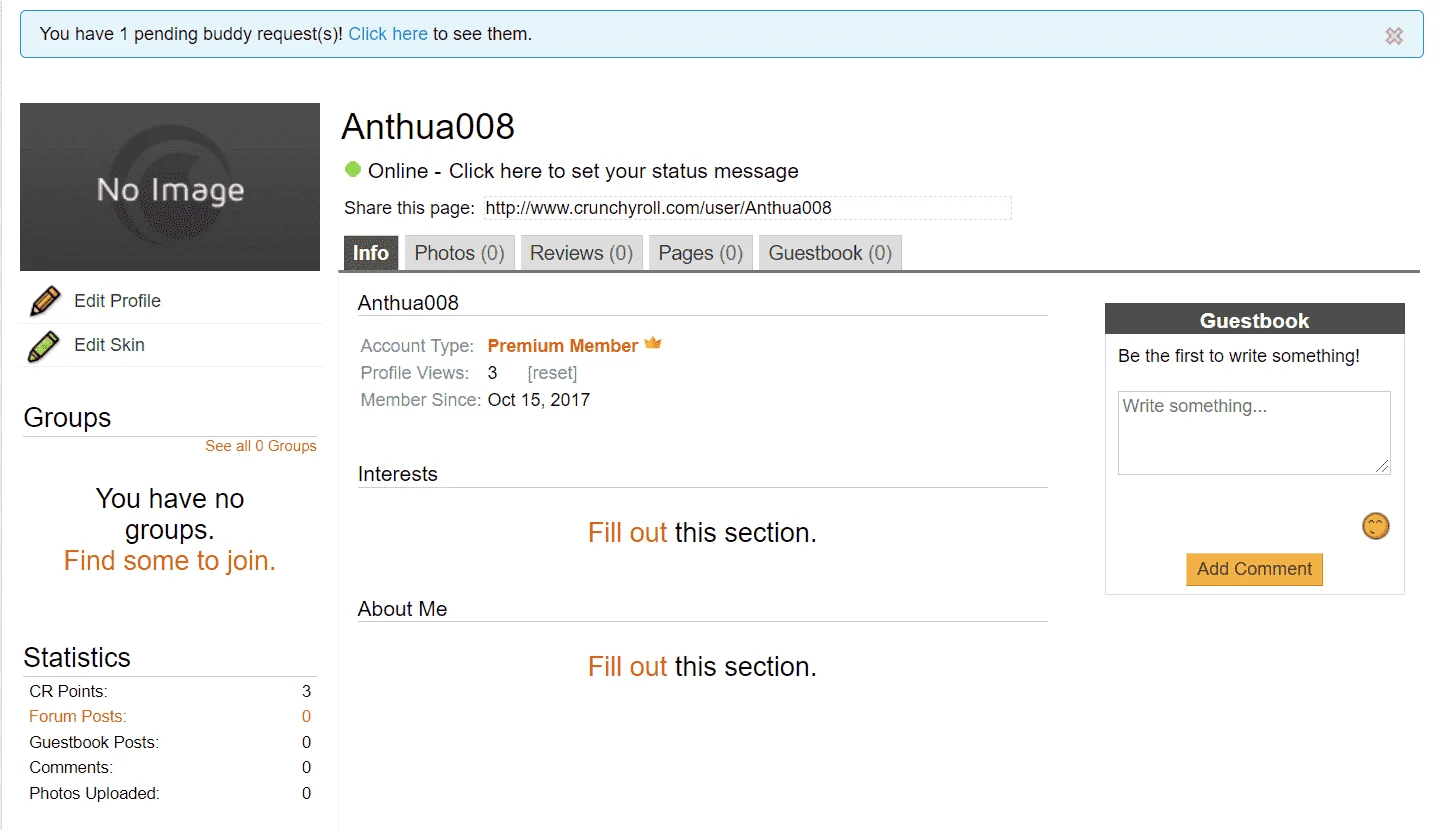
Task: Click the 'CR Points:' statistics row
Action: (170, 691)
